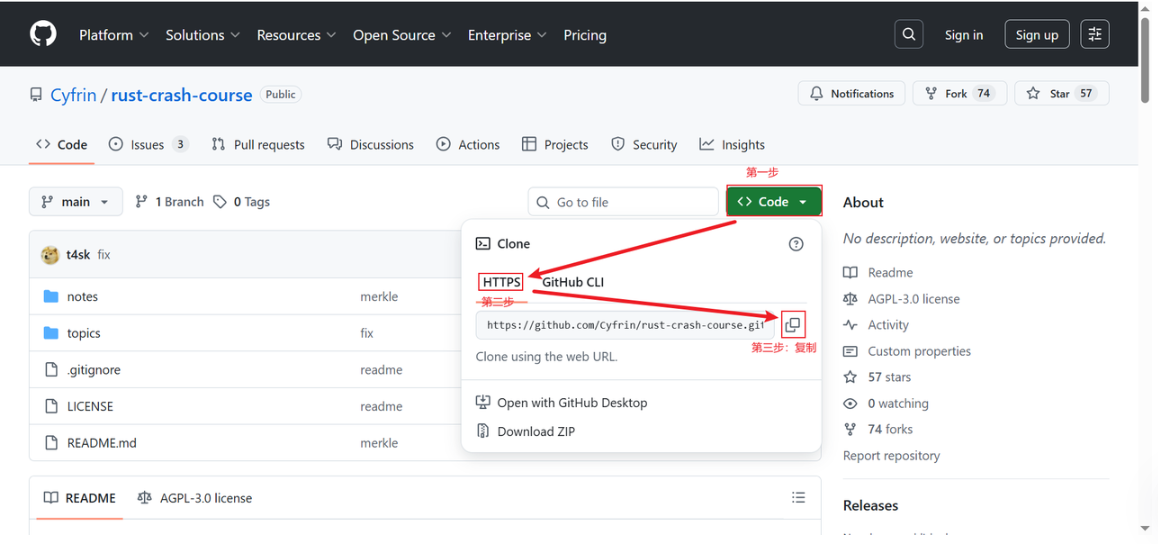The width and height of the screenshot is (1158, 544).
Task: Expand the Enterprise menu
Action: tap(507, 35)
